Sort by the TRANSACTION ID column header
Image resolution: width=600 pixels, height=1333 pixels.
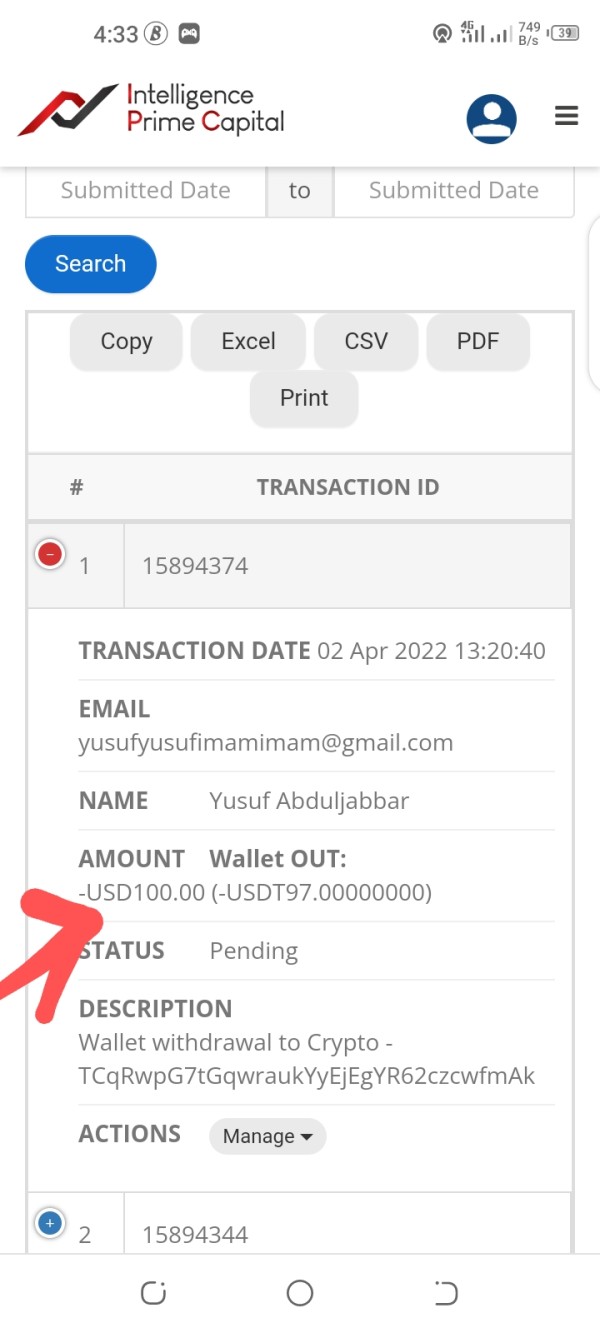pos(347,487)
